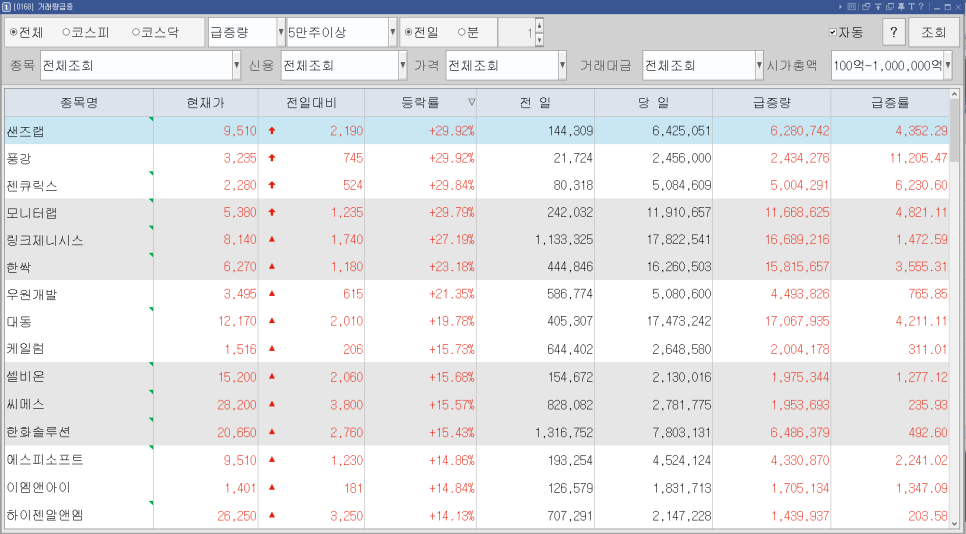Click the red triangle in the 셀비온 row
Screen dimensions: 966x534
tap(272, 376)
